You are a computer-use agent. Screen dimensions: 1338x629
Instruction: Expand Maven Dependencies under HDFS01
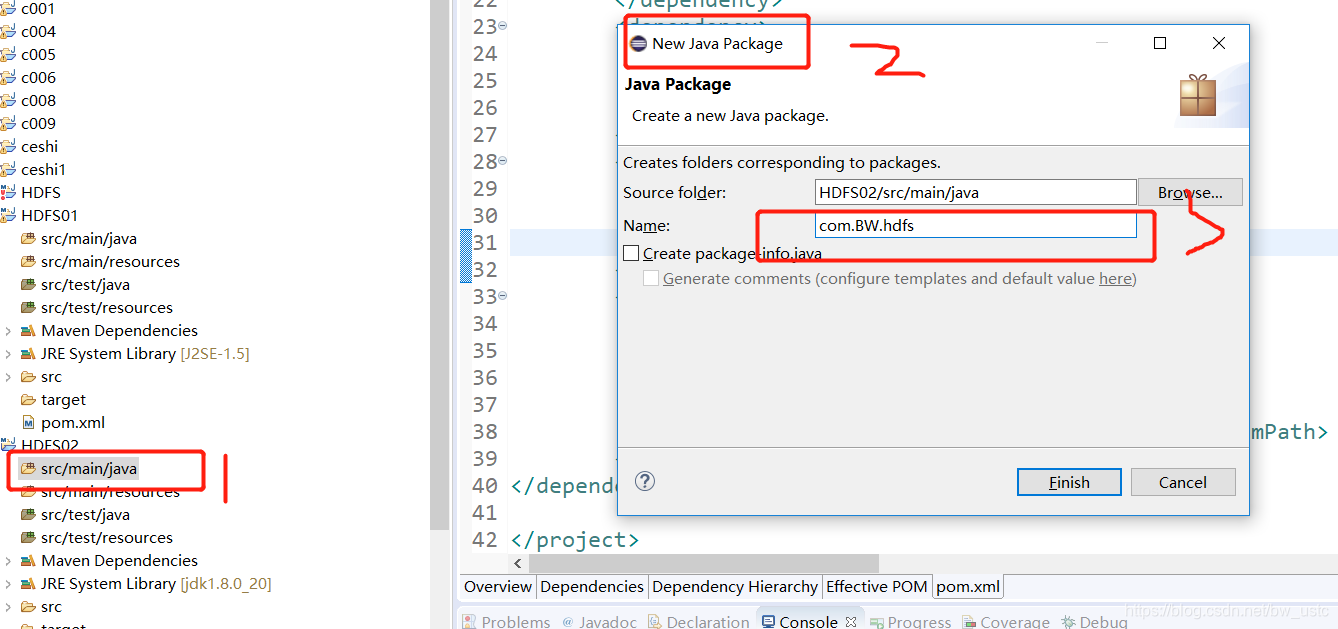point(9,330)
